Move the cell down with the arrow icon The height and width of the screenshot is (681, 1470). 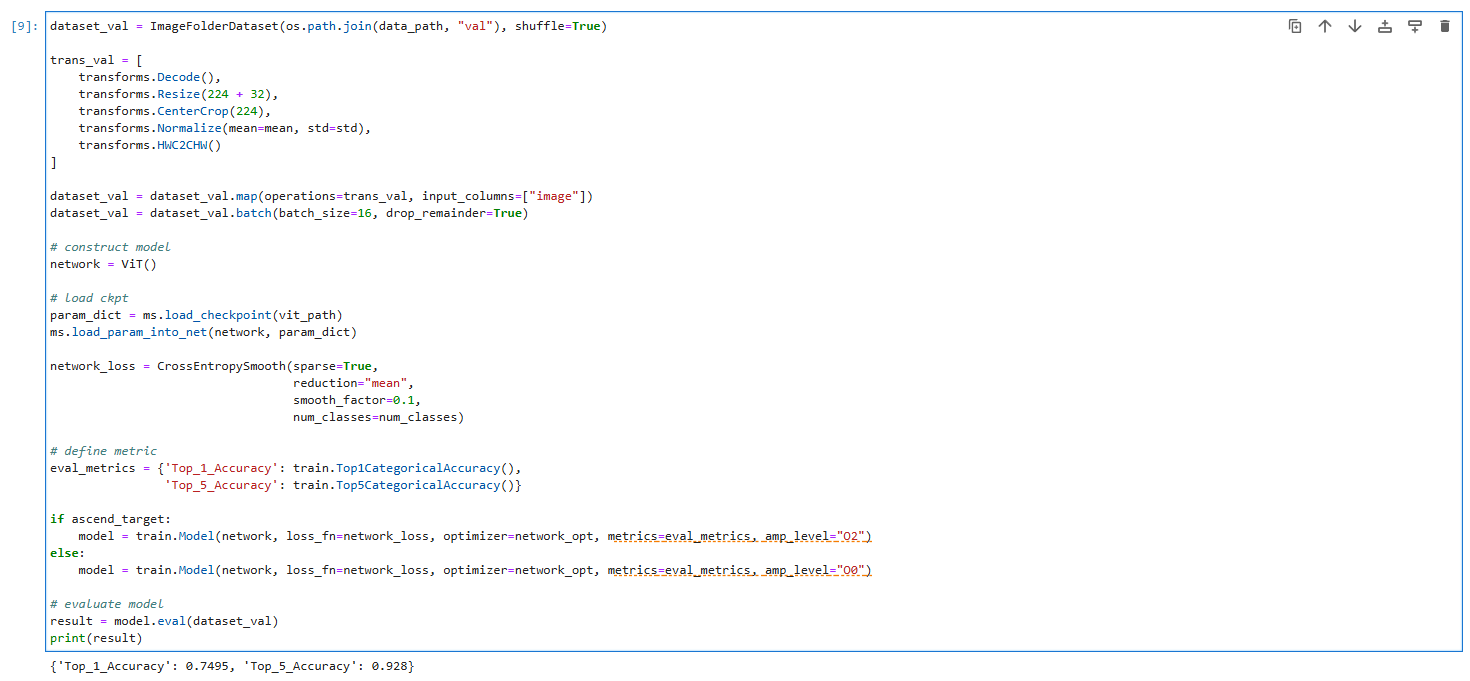point(1355,26)
